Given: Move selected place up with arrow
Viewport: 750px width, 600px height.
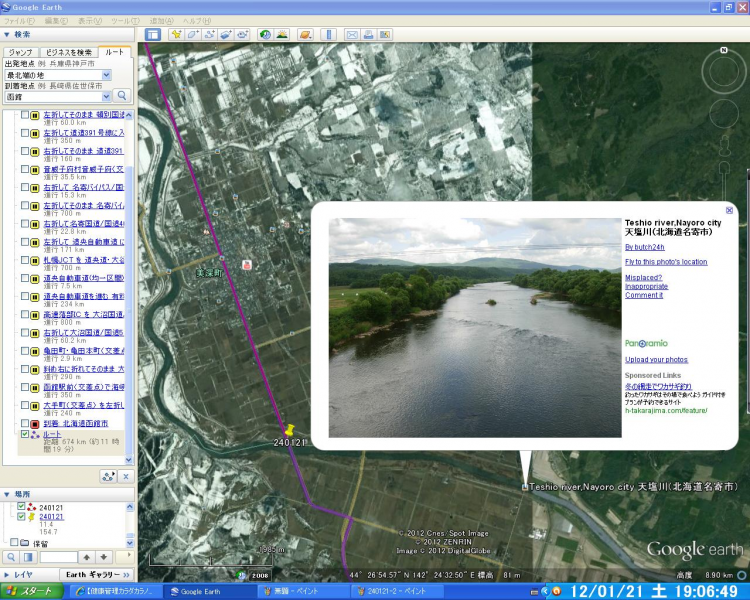Looking at the screenshot, I should click(87, 557).
